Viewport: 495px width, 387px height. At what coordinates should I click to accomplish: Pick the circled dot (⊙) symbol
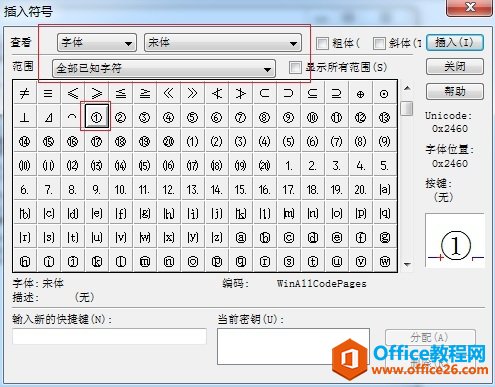384,93
